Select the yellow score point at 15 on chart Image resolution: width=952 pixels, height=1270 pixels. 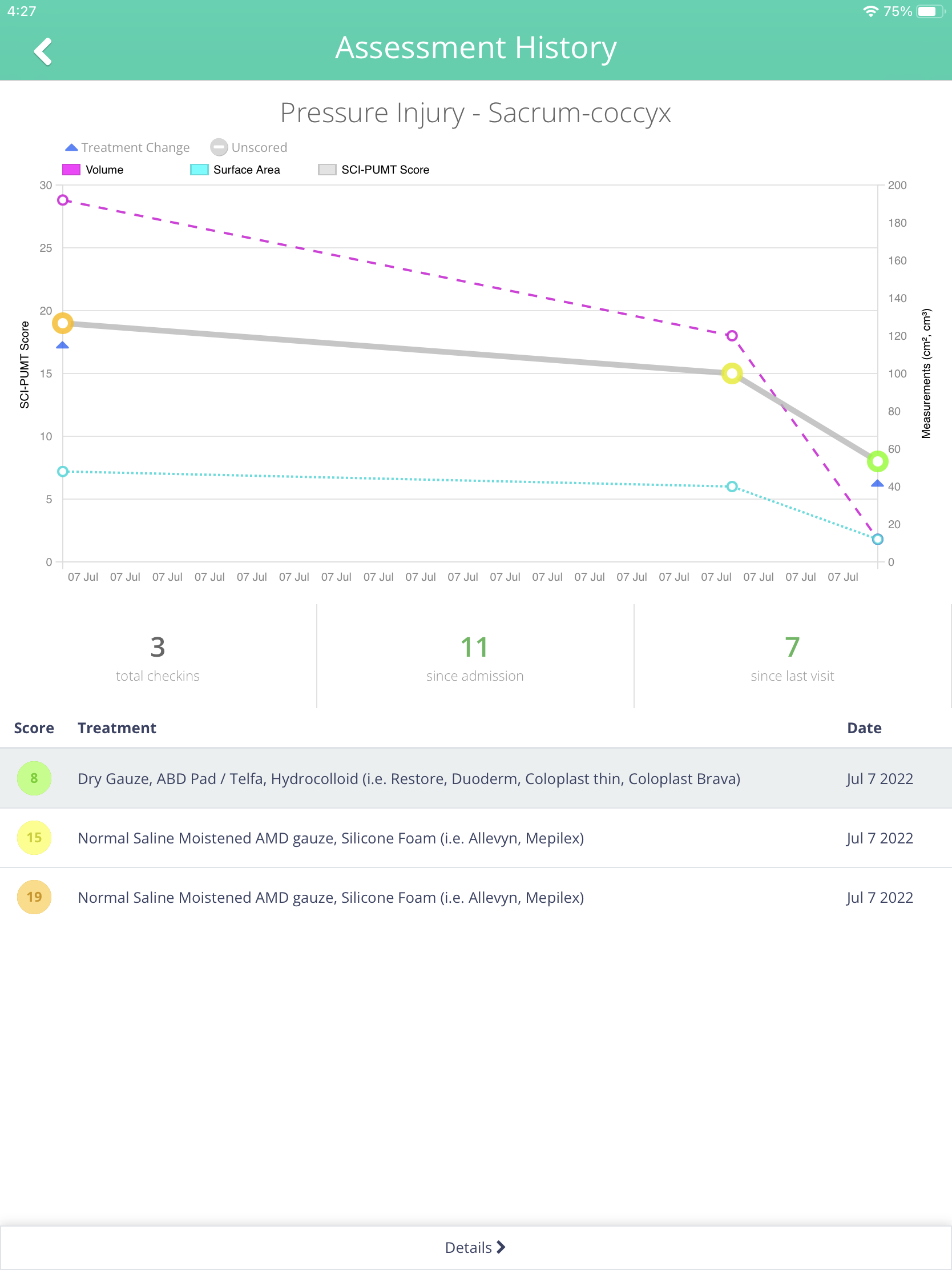pyautogui.click(x=732, y=374)
